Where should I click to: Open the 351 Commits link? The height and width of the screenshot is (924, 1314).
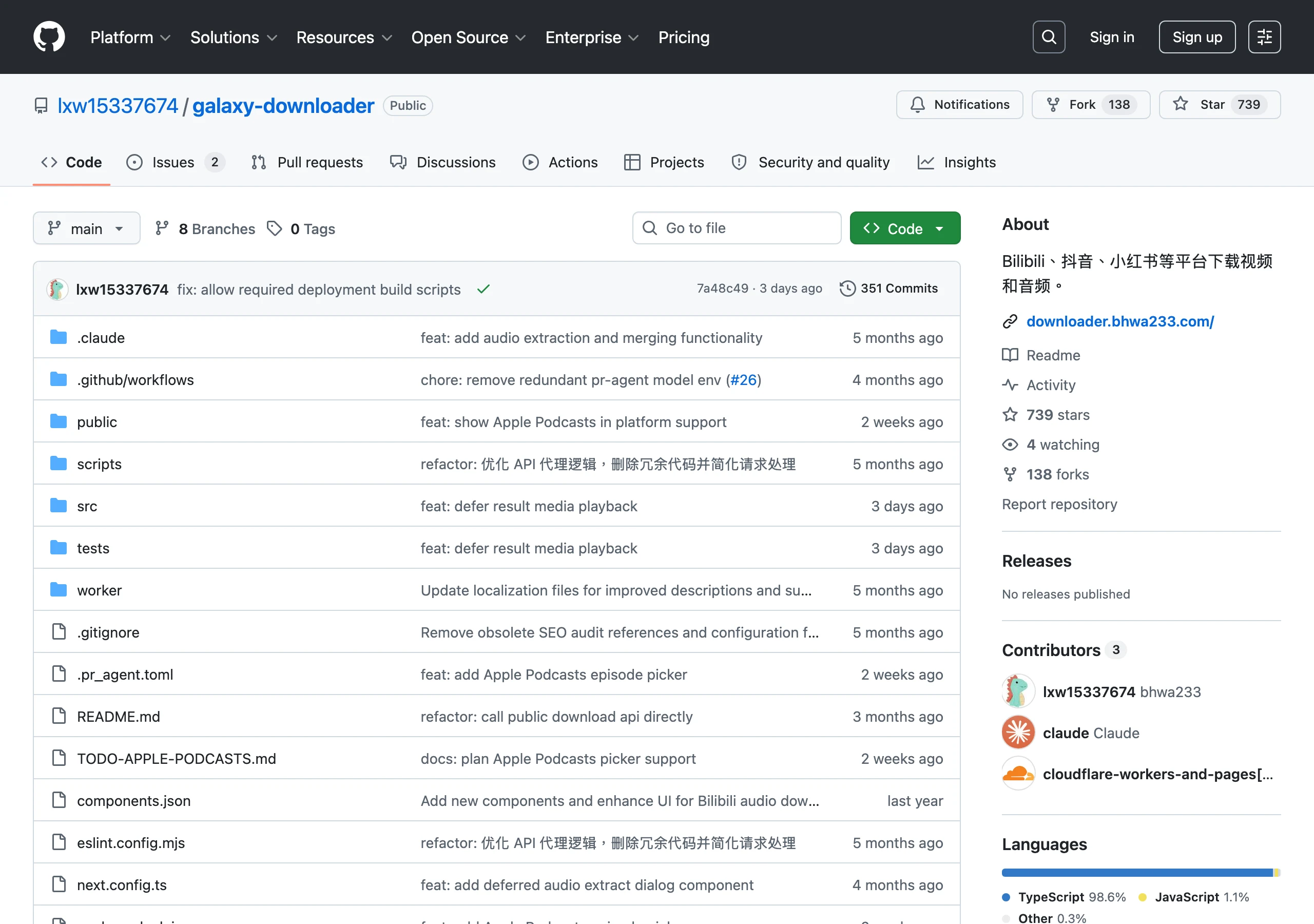[x=888, y=288]
